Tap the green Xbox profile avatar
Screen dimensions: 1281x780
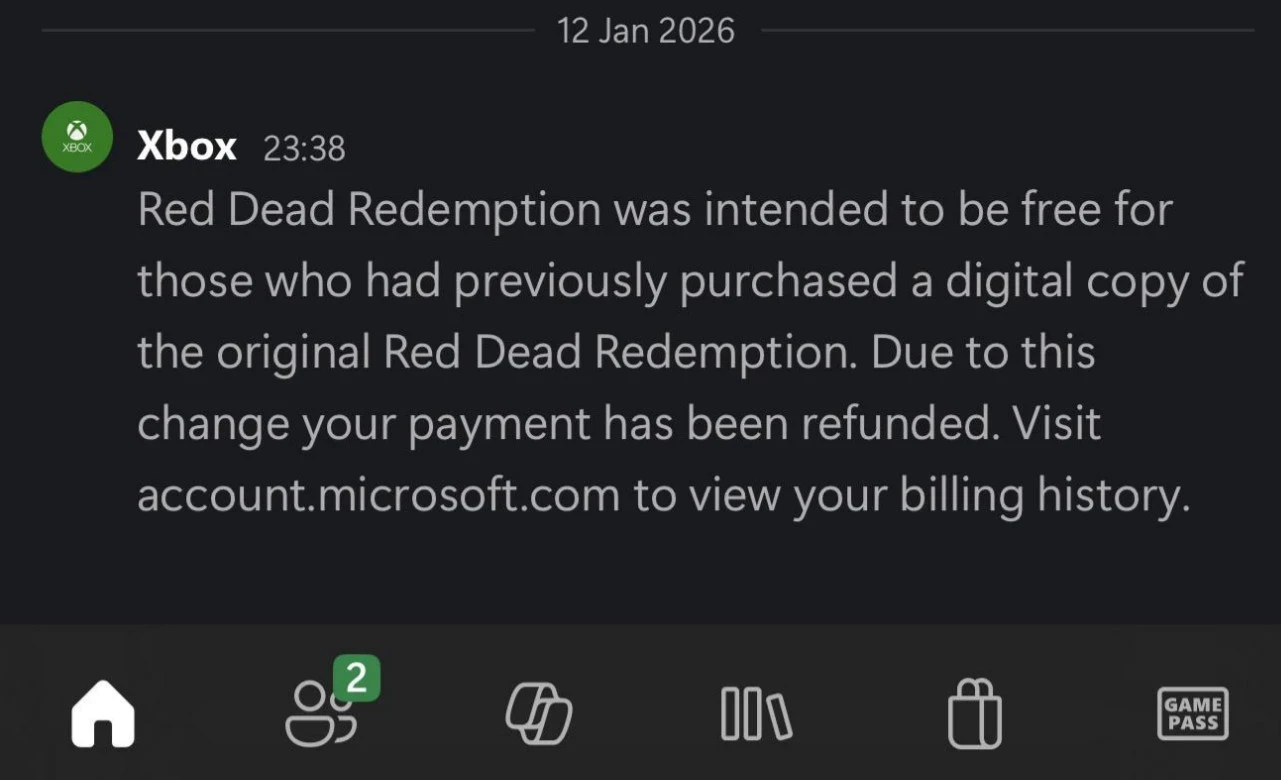pos(77,137)
